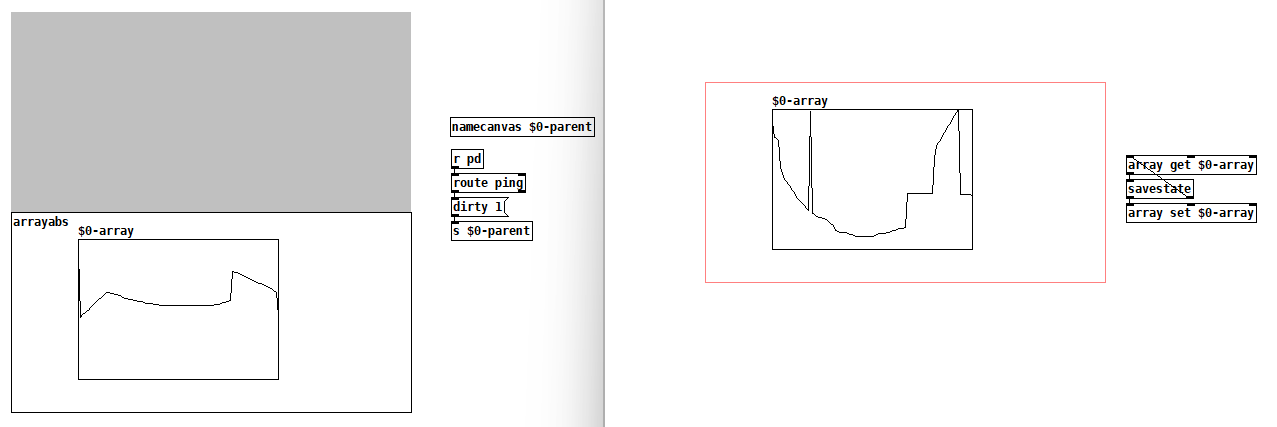This screenshot has width=1277, height=427.
Task: Click the right outlet of route ping
Action: point(521,191)
